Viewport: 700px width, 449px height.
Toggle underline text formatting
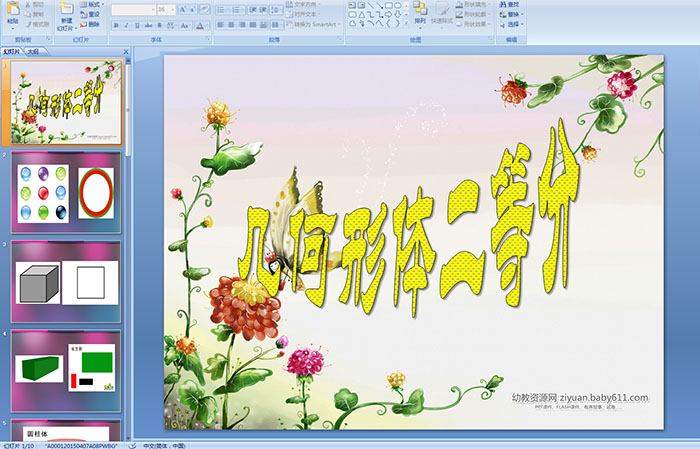tap(137, 24)
